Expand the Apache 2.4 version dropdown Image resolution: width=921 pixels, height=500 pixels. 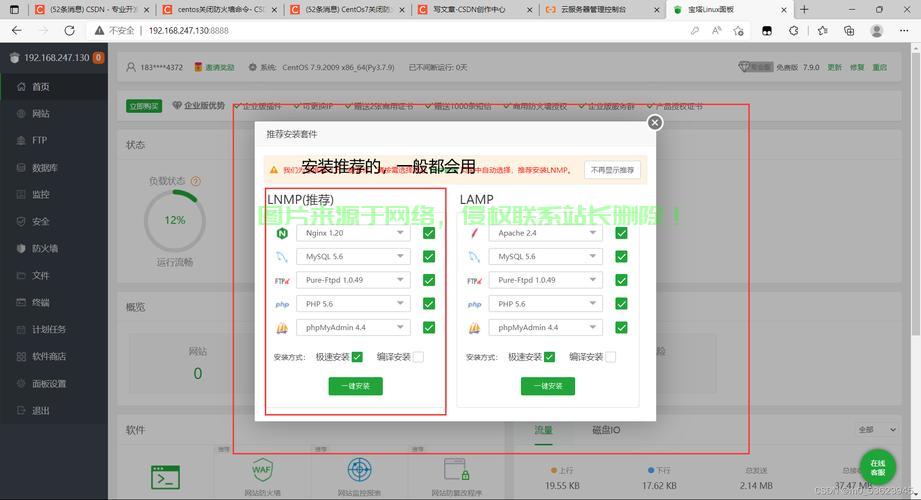546,233
